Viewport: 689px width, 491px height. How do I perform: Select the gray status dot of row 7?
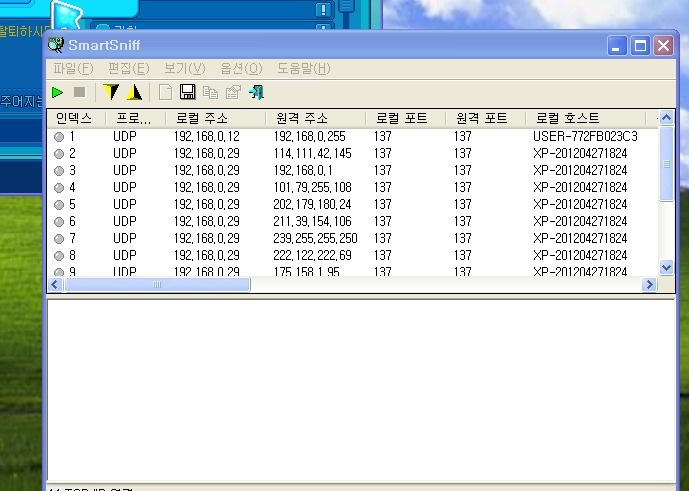59,239
